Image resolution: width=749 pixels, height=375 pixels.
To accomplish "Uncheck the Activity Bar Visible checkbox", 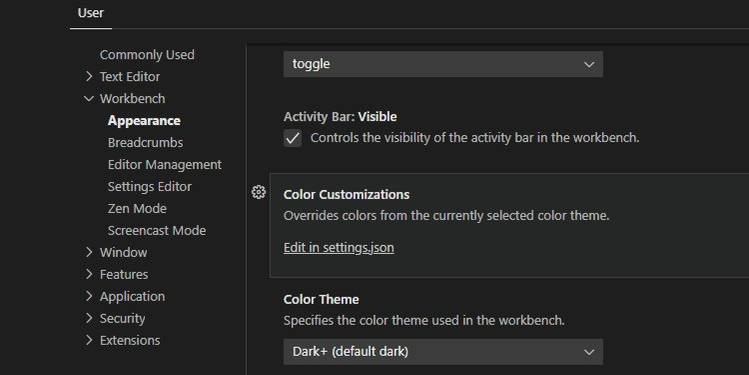I will (292, 138).
